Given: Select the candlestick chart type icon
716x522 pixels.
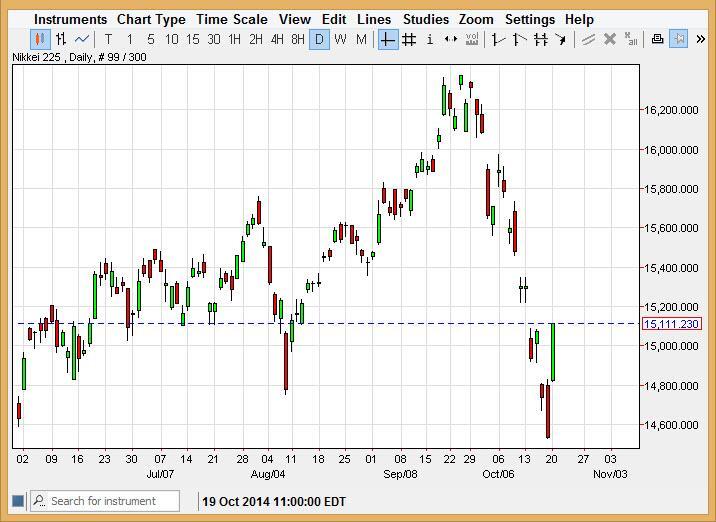Looking at the screenshot, I should [40, 40].
